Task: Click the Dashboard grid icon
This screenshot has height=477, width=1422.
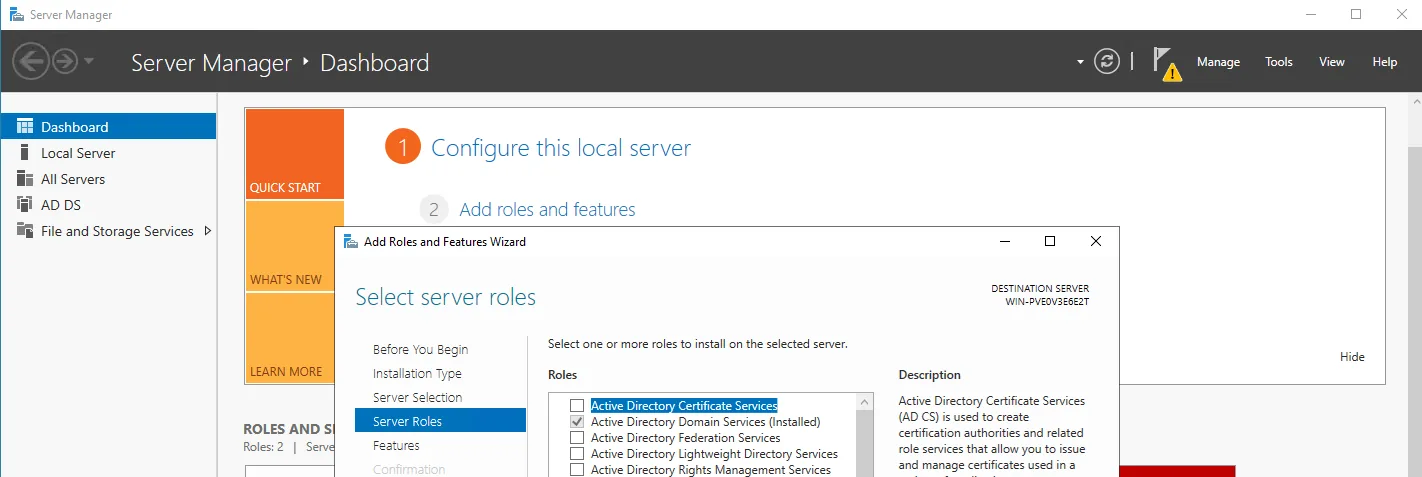Action: (x=25, y=126)
